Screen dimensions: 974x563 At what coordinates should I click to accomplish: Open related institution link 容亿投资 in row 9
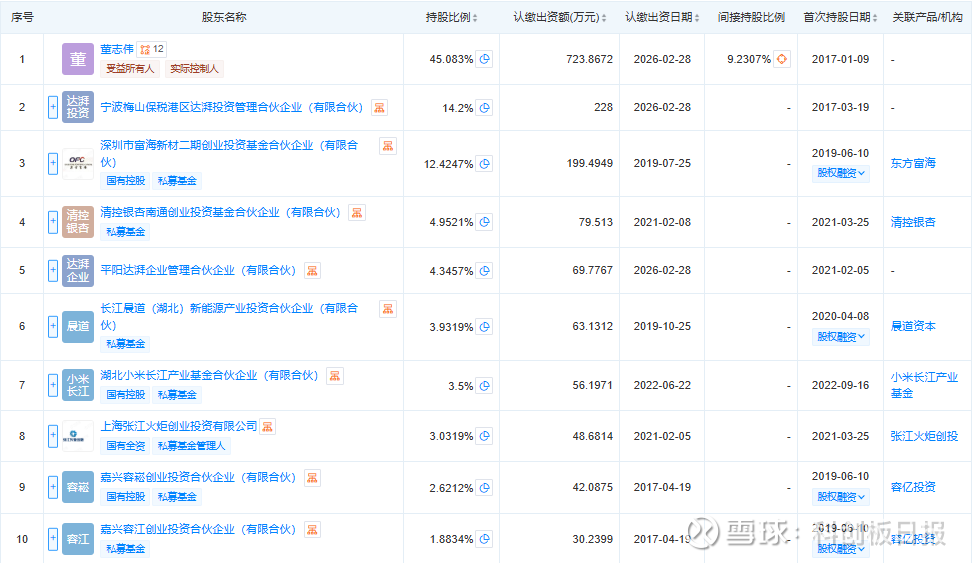(x=913, y=487)
